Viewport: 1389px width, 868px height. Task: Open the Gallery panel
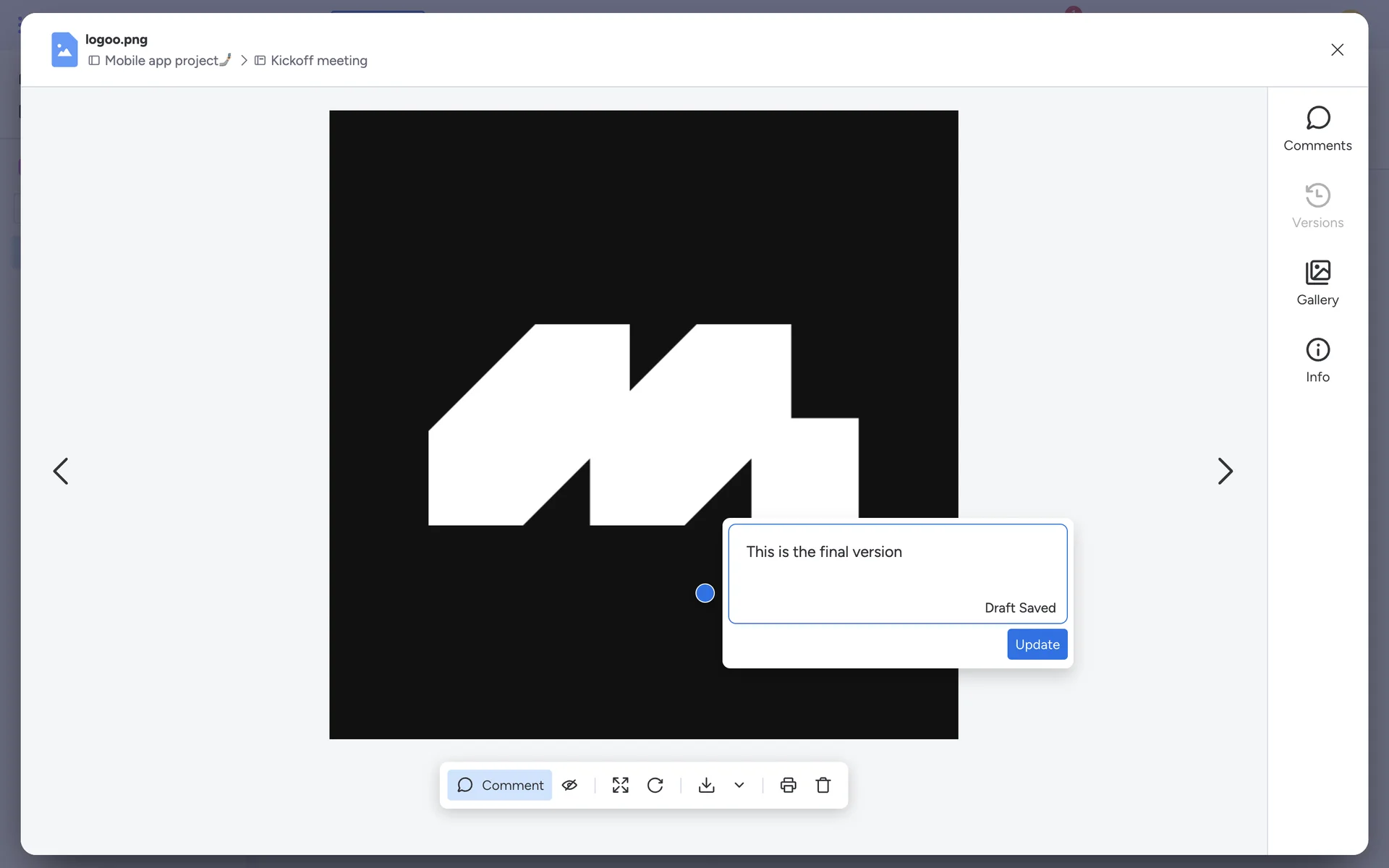tap(1317, 284)
